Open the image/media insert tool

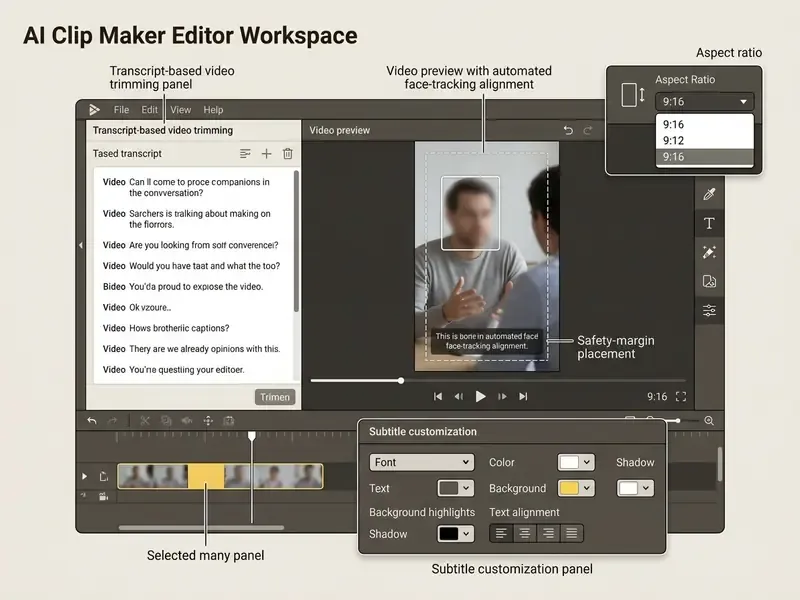coord(709,281)
